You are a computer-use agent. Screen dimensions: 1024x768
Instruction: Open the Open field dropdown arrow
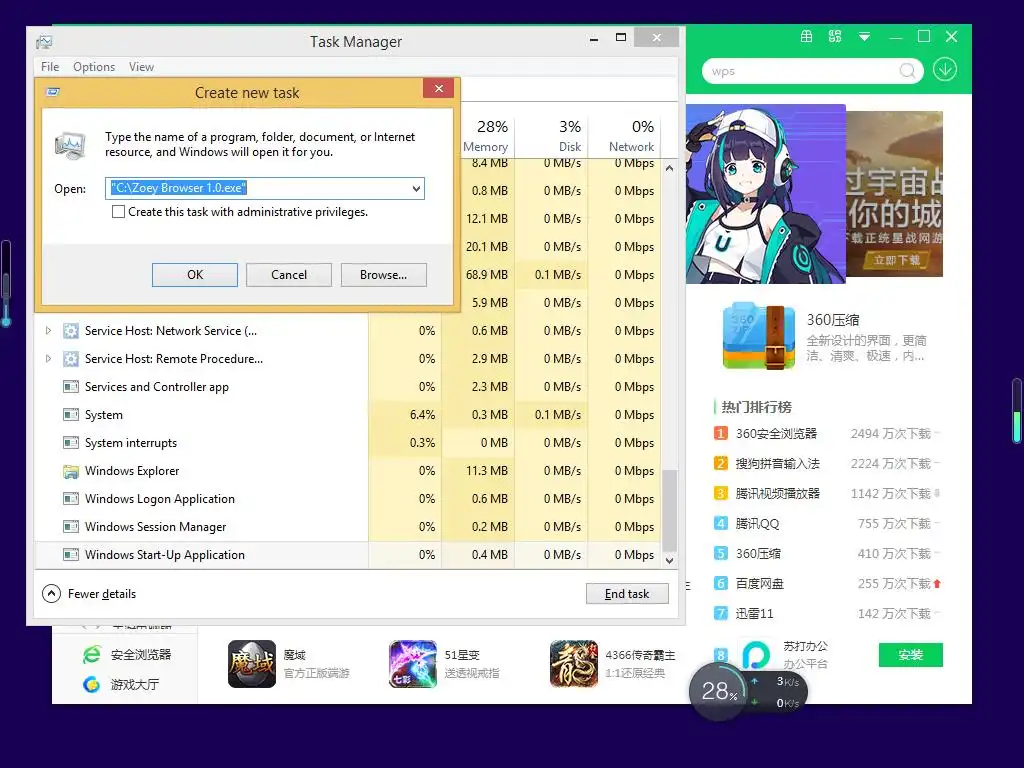[416, 189]
